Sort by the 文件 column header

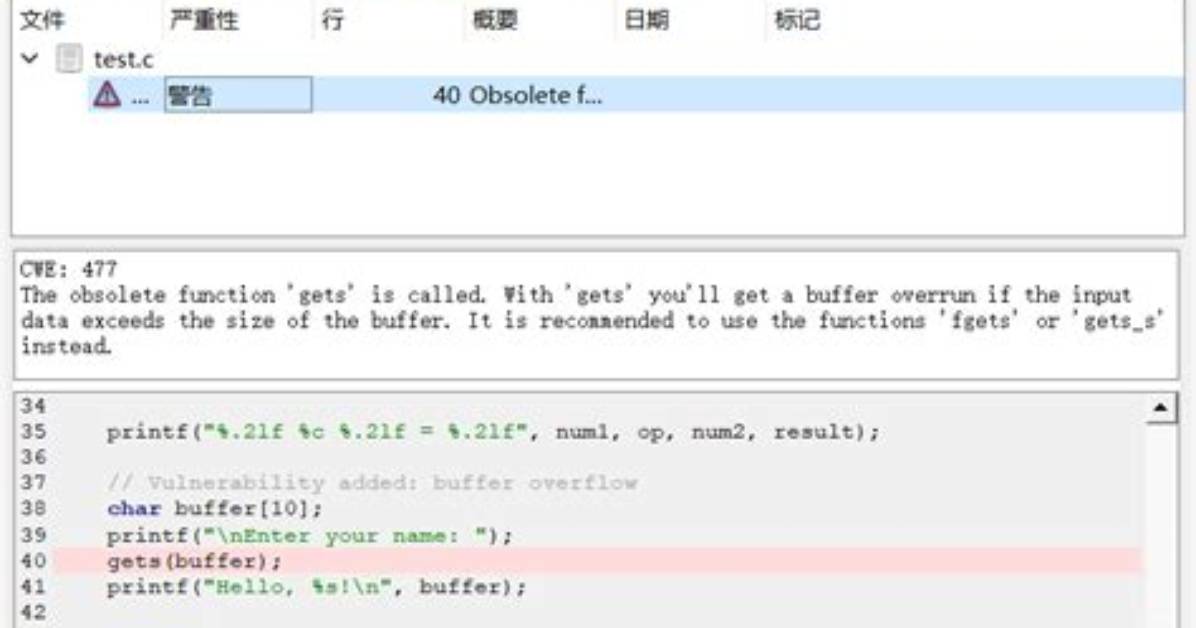42,20
